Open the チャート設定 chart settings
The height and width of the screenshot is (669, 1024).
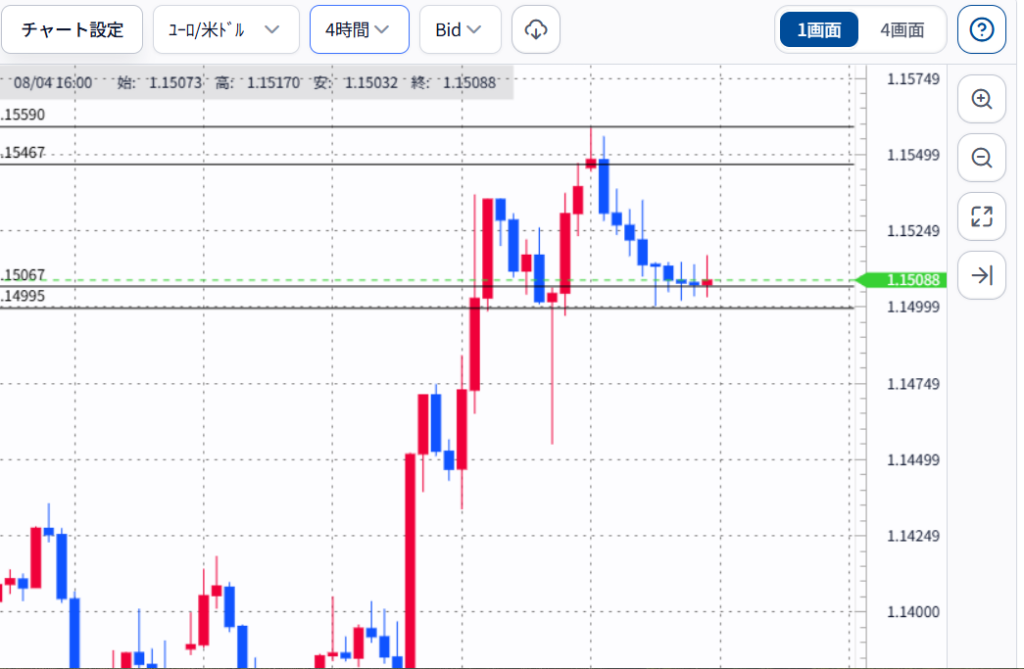point(72,29)
